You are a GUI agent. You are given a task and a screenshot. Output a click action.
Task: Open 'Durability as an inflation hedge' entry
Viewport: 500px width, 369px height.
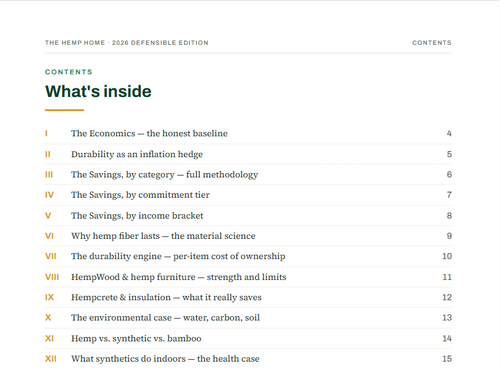pyautogui.click(x=137, y=154)
